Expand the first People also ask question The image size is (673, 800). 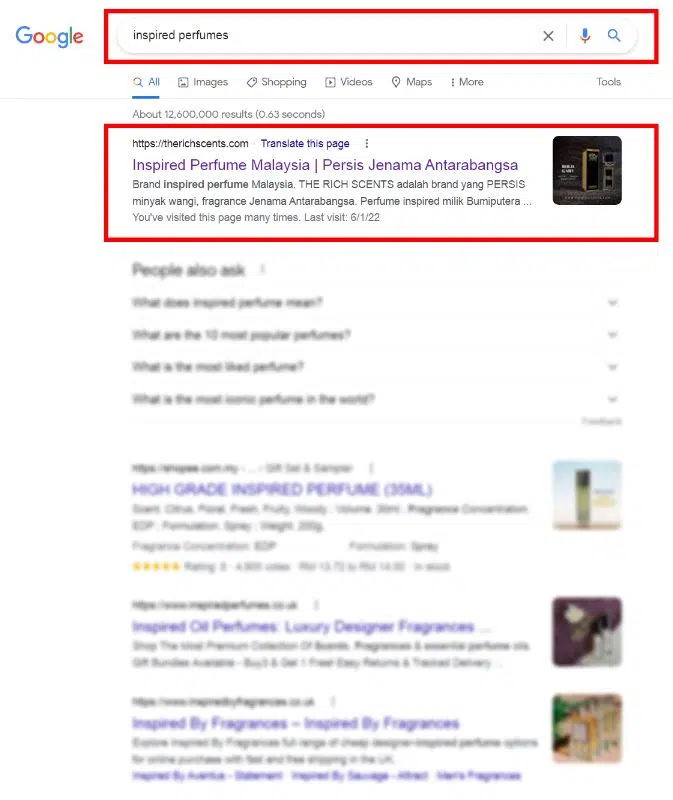tap(377, 303)
